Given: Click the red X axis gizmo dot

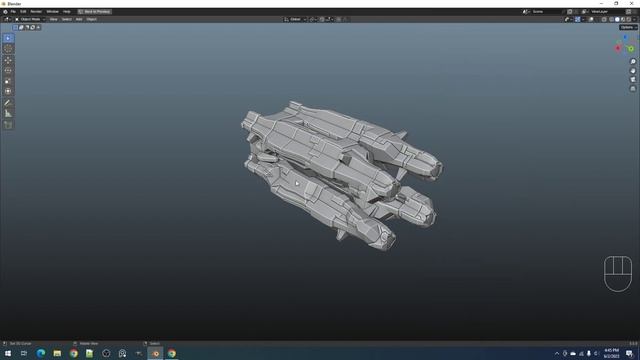Looking at the screenshot, I should coord(618,48).
